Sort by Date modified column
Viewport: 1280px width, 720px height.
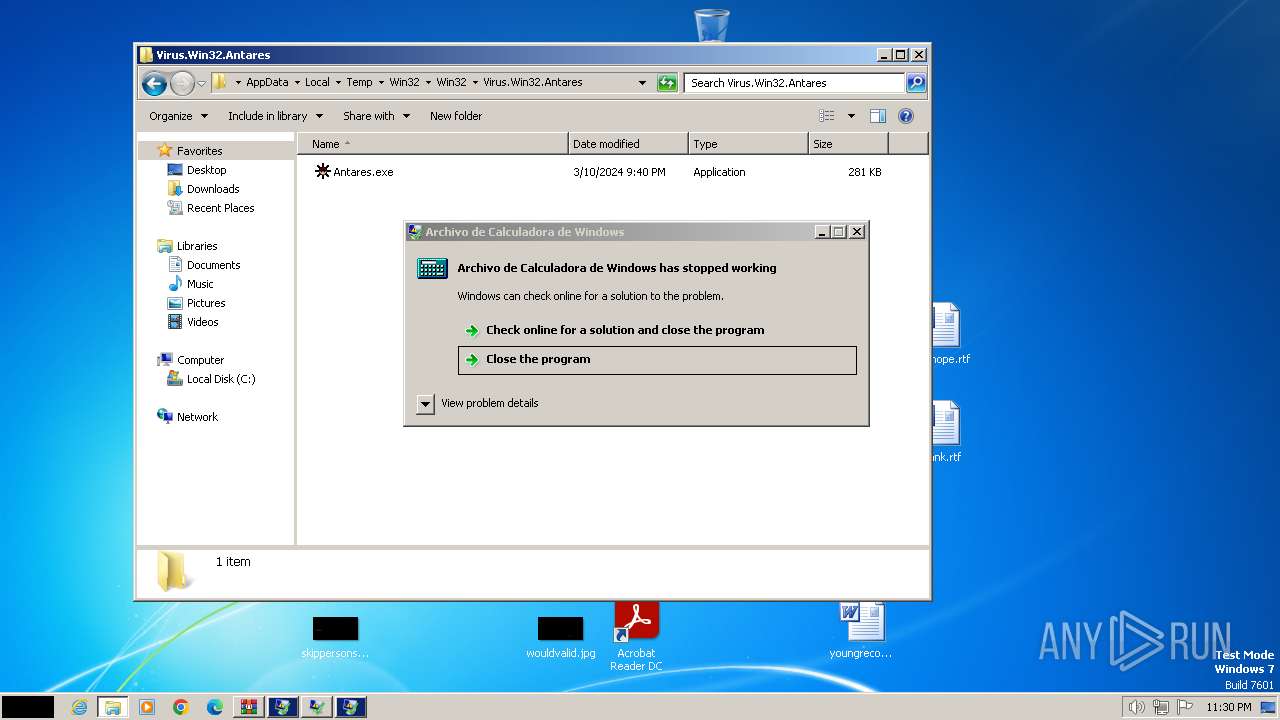coord(628,144)
